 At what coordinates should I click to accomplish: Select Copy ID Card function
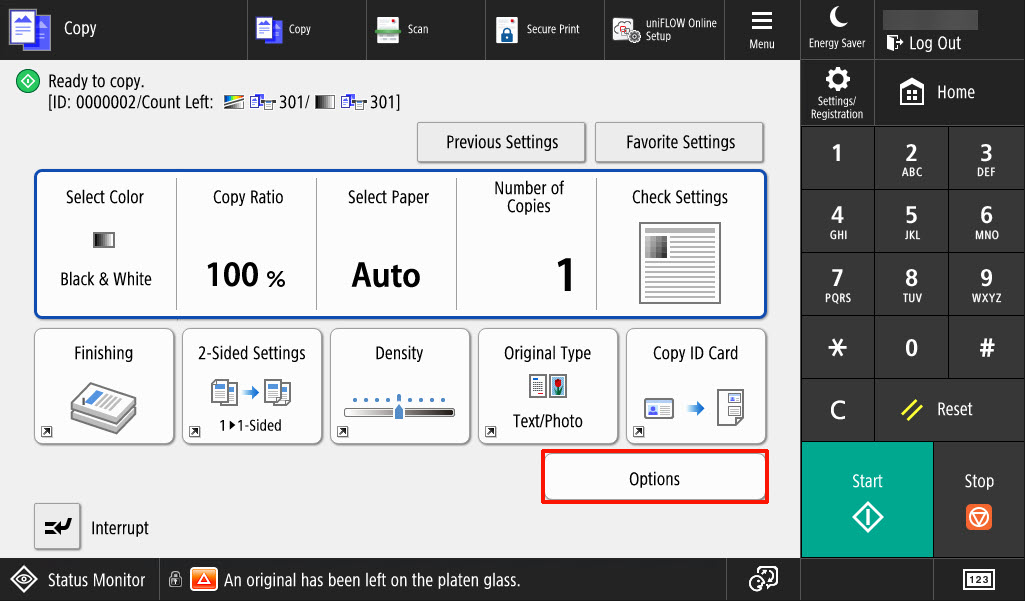pyautogui.click(x=696, y=386)
